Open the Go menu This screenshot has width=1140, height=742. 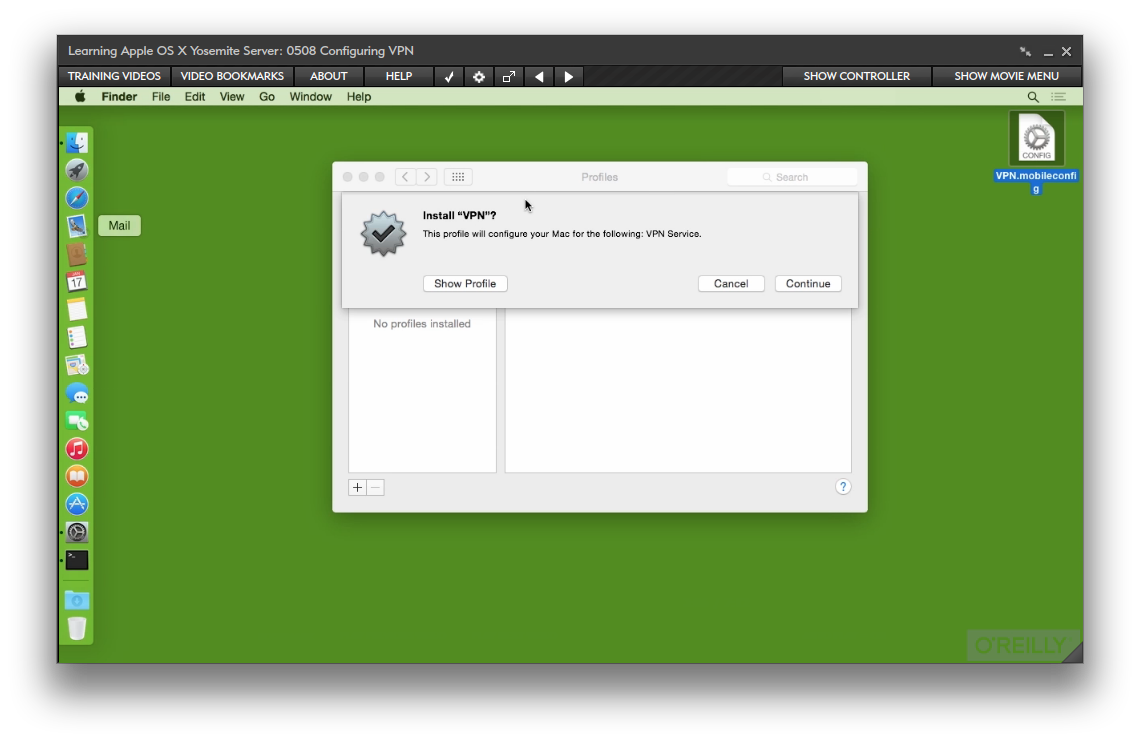pos(267,97)
